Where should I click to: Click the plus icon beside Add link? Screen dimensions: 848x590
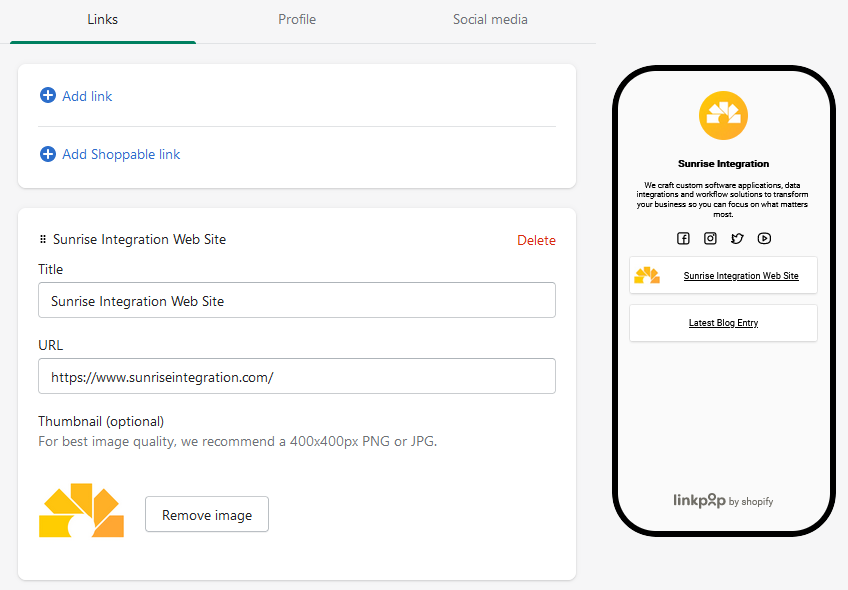pos(48,95)
